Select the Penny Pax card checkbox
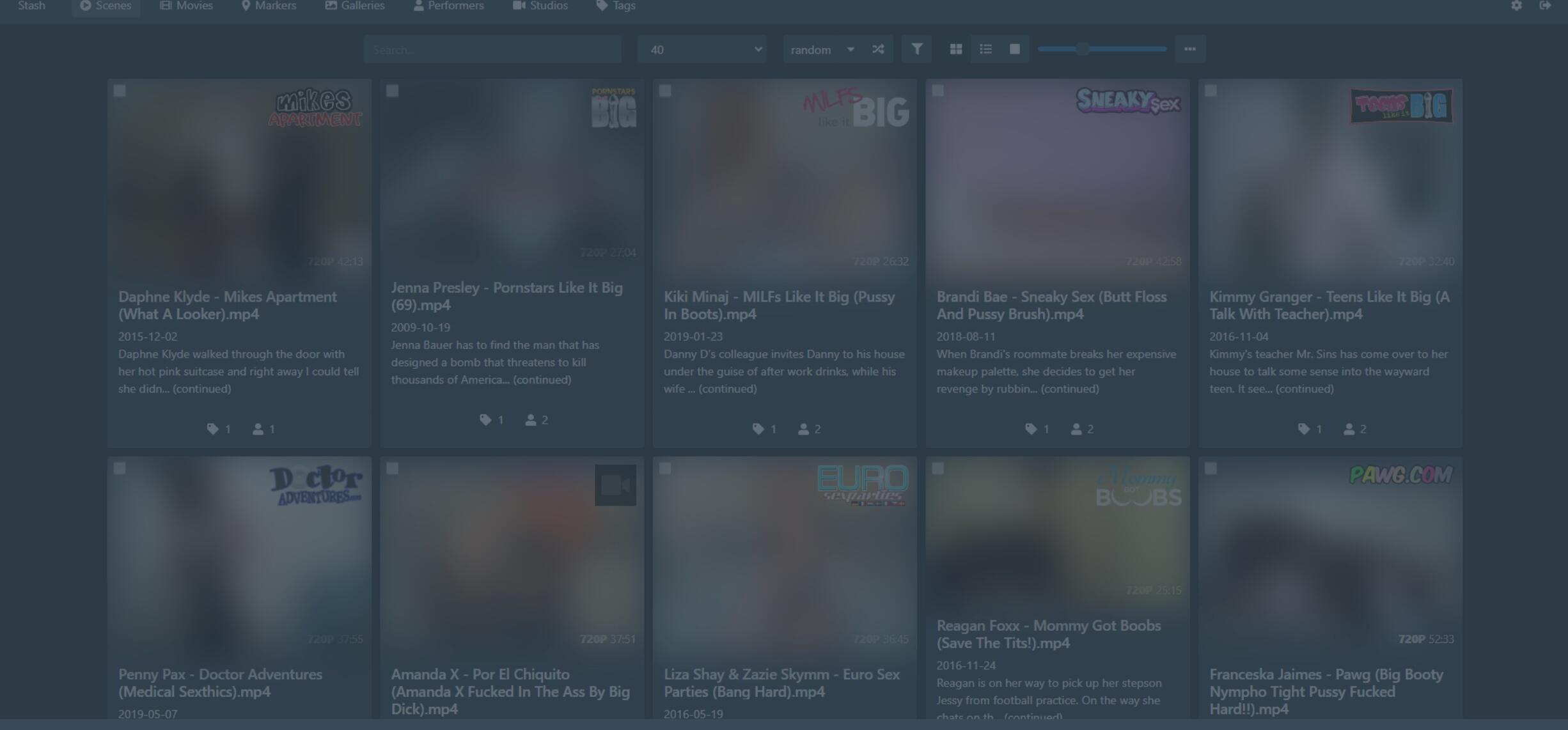The image size is (1568, 730). [120, 469]
